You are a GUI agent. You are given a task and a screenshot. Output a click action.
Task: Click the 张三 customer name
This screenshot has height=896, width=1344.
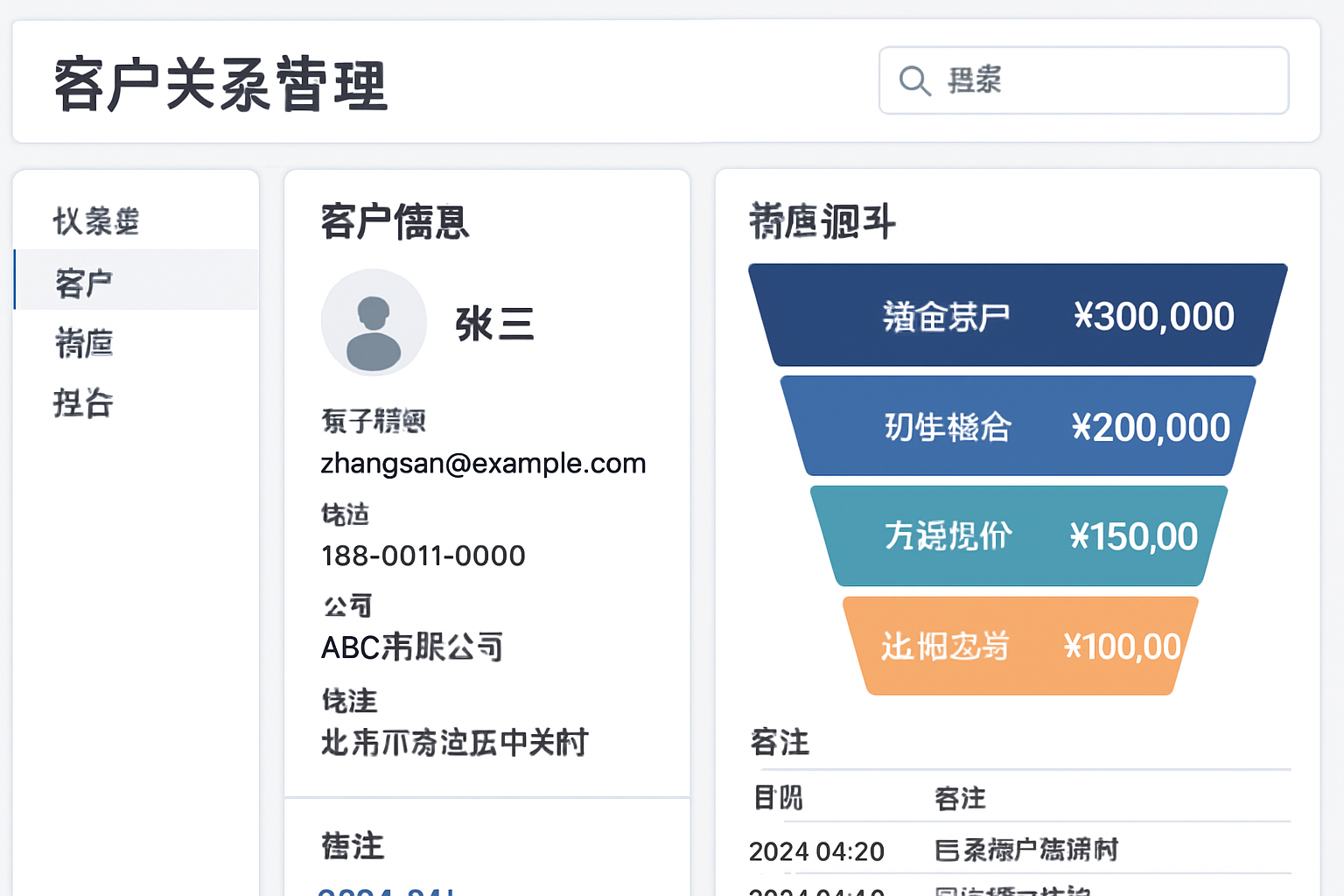coord(494,324)
